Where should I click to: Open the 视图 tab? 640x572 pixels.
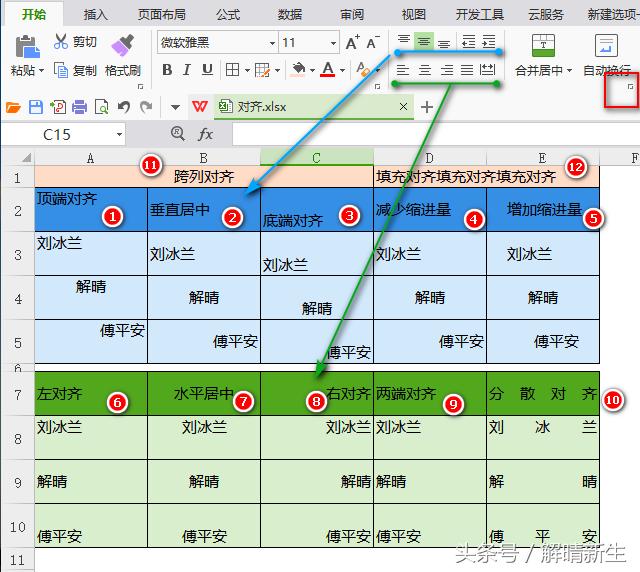pyautogui.click(x=414, y=15)
